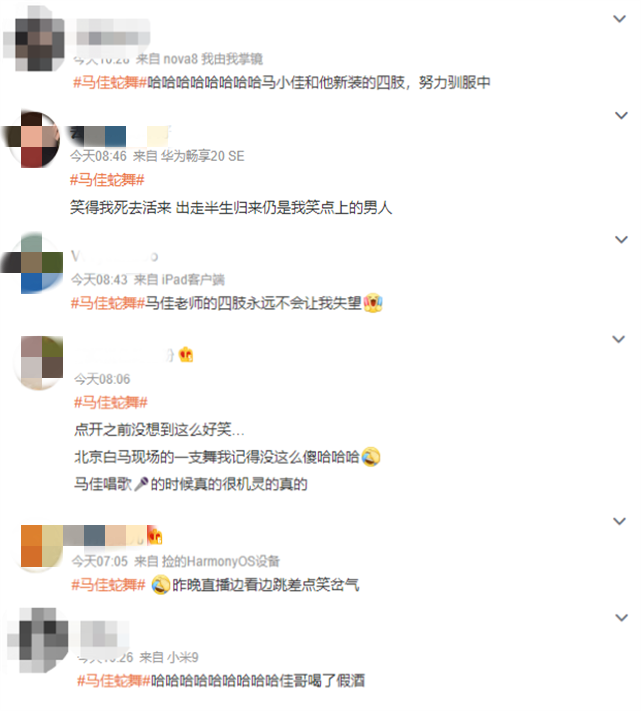The image size is (641, 711).
Task: Open #马佳蛇舞# hashtag in the 小米9 post
Action: 113,681
